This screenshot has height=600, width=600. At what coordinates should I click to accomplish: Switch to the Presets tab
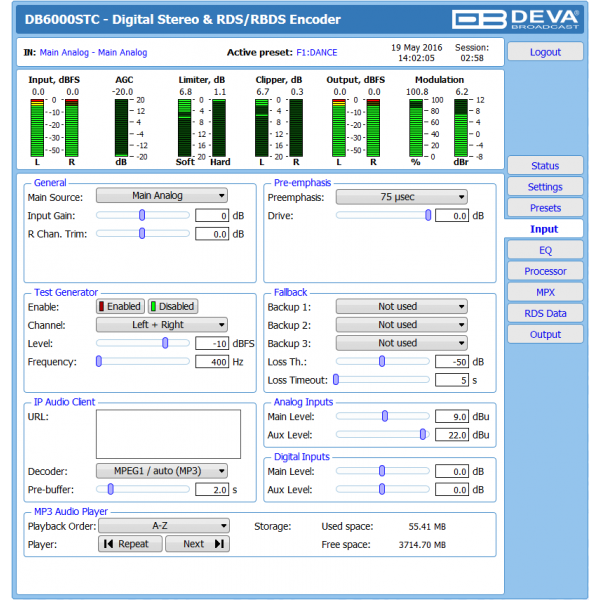point(545,208)
